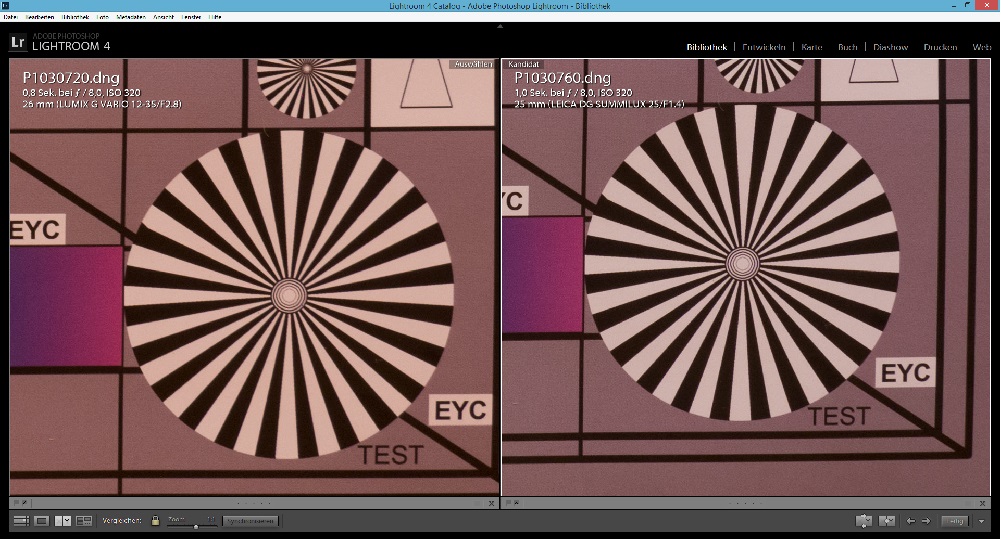Adjust the Zoom slider handle
This screenshot has width=1001, height=539.
point(196,524)
